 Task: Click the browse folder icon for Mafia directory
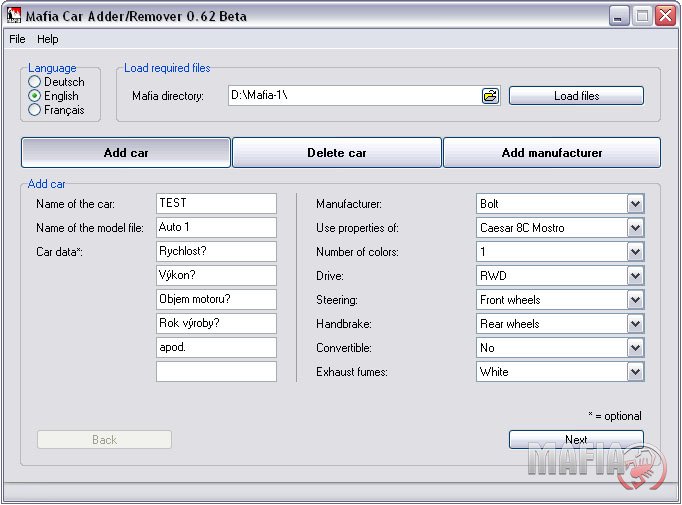490,96
